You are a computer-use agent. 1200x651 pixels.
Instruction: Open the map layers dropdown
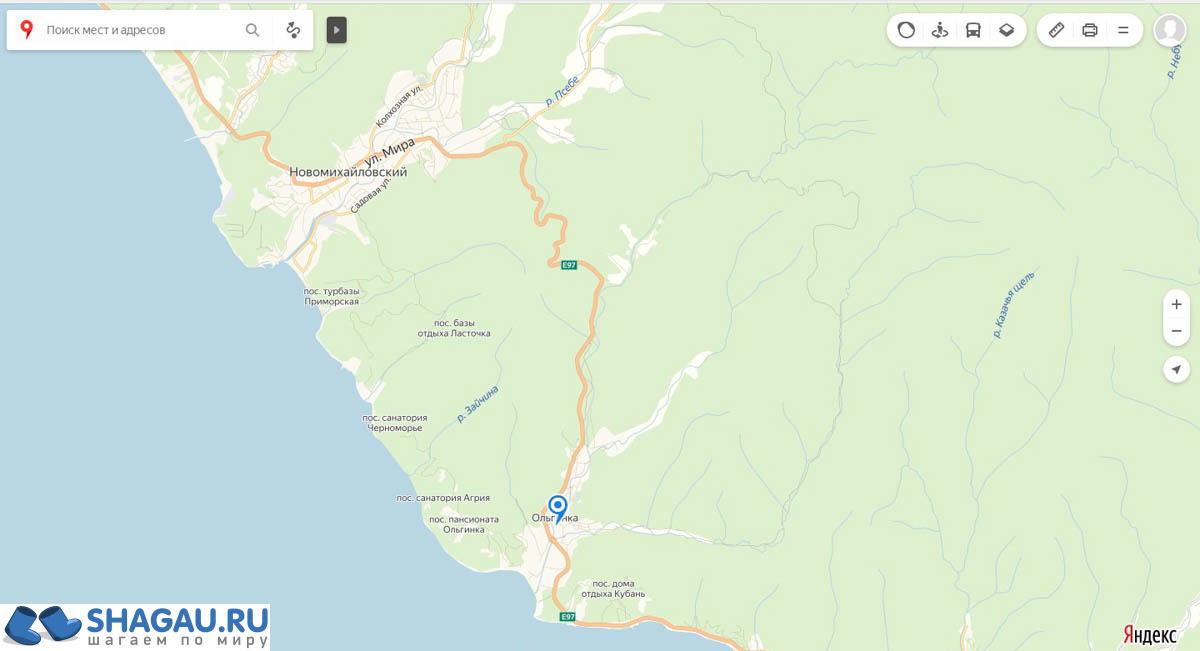(1007, 30)
